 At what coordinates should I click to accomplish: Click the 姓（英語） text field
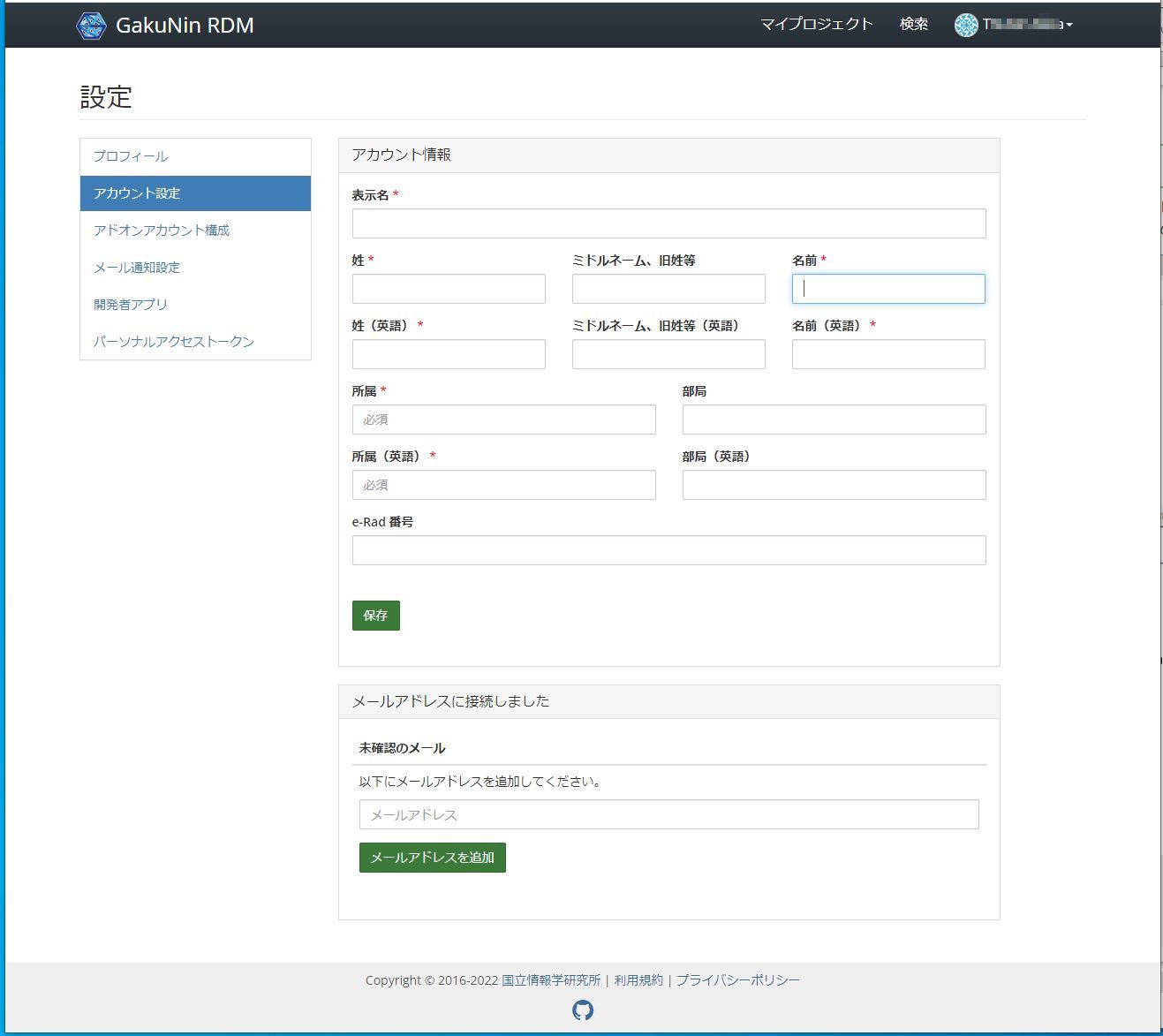tap(449, 354)
